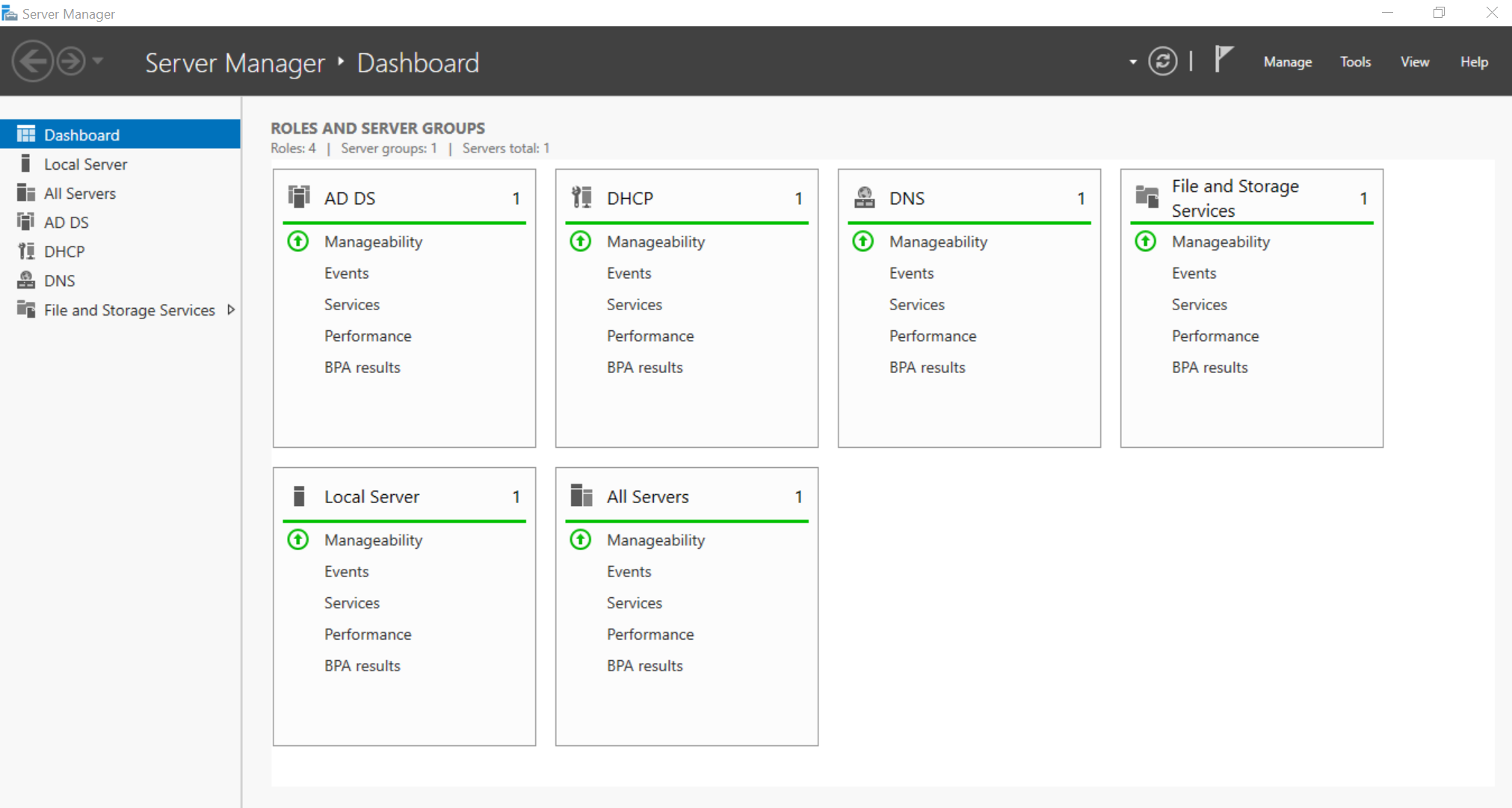
Task: Click the Server Manager title bar app icon
Action: [x=10, y=13]
